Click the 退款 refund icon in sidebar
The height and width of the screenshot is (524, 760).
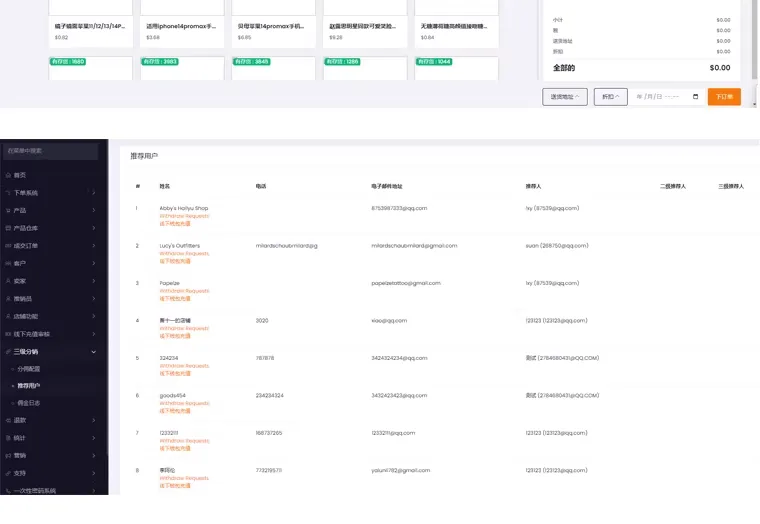pyautogui.click(x=7, y=420)
